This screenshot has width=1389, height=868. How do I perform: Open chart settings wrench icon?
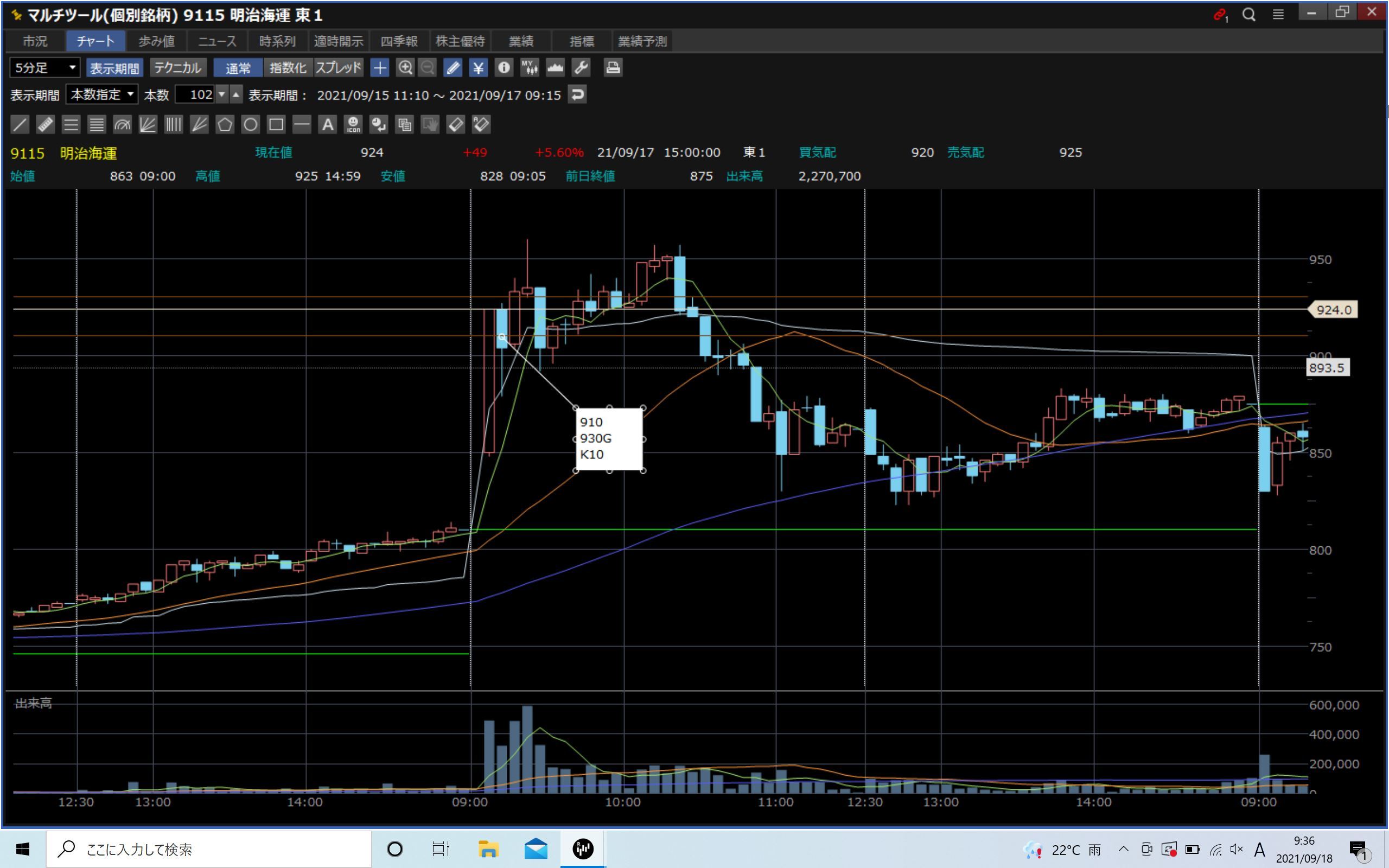click(x=581, y=68)
